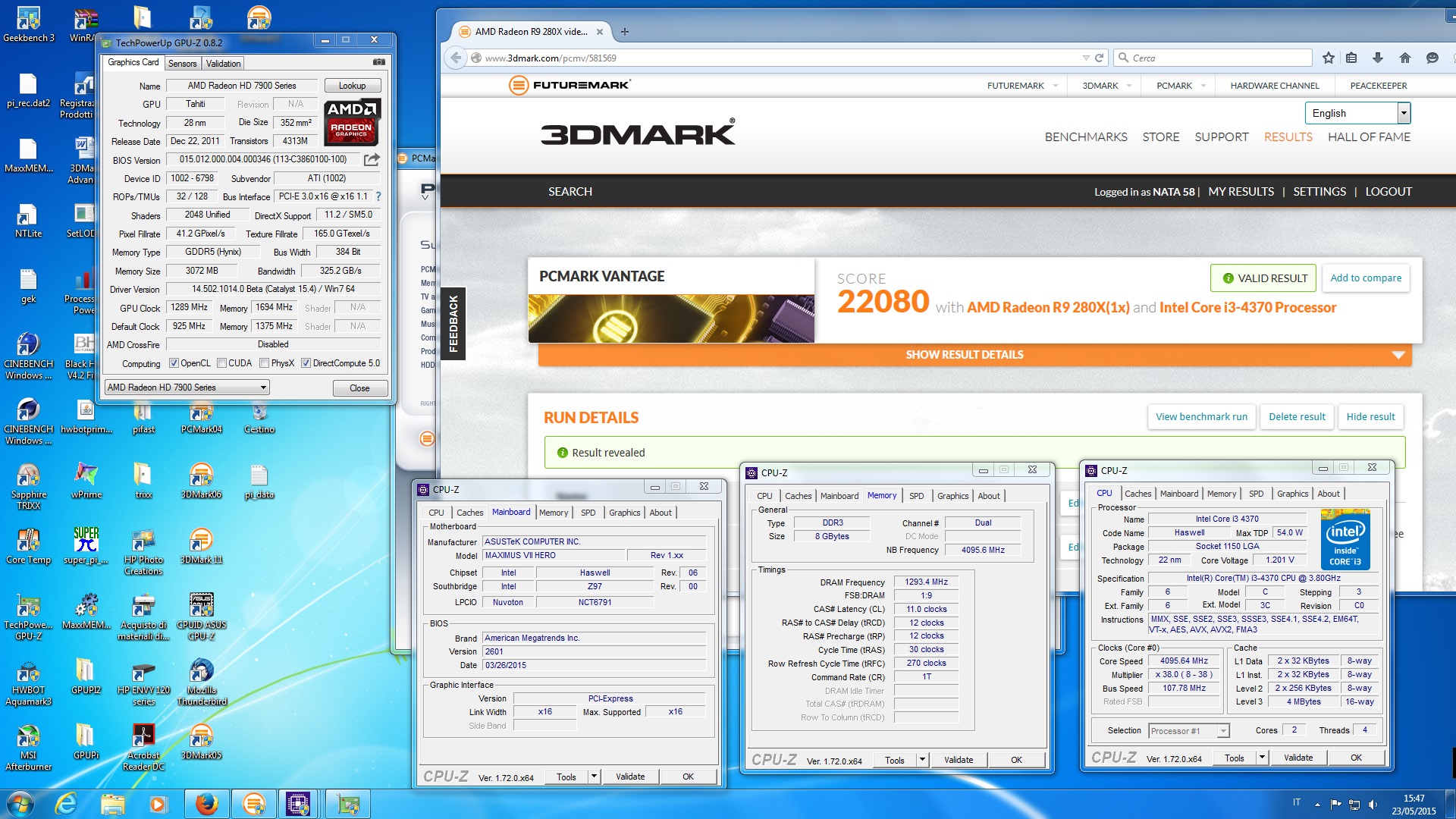This screenshot has height=819, width=1456.
Task: Switch to Sensors tab in GPU-Z
Action: [182, 64]
